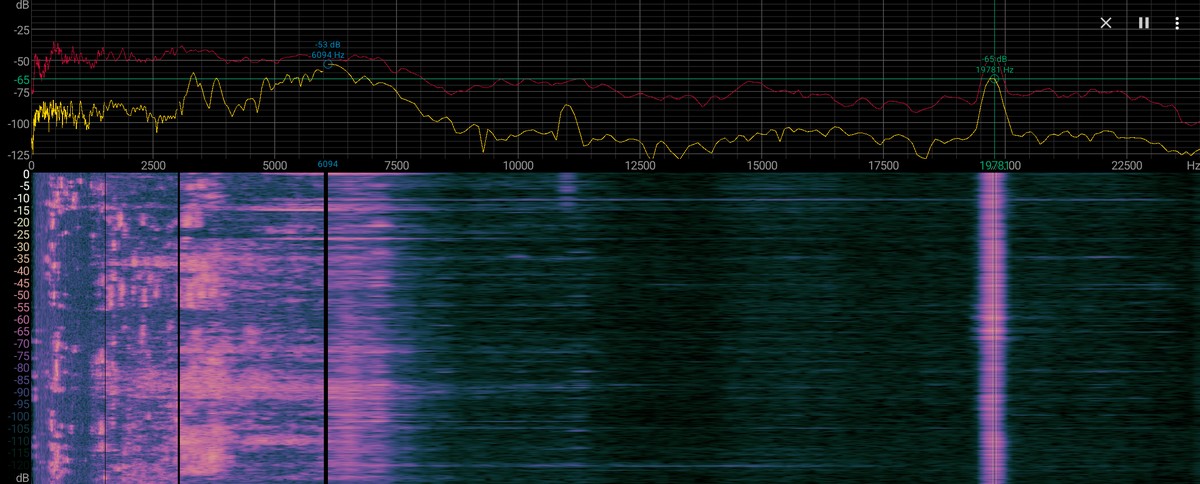Tap the -100 dB label on spectrum axis

point(19,124)
